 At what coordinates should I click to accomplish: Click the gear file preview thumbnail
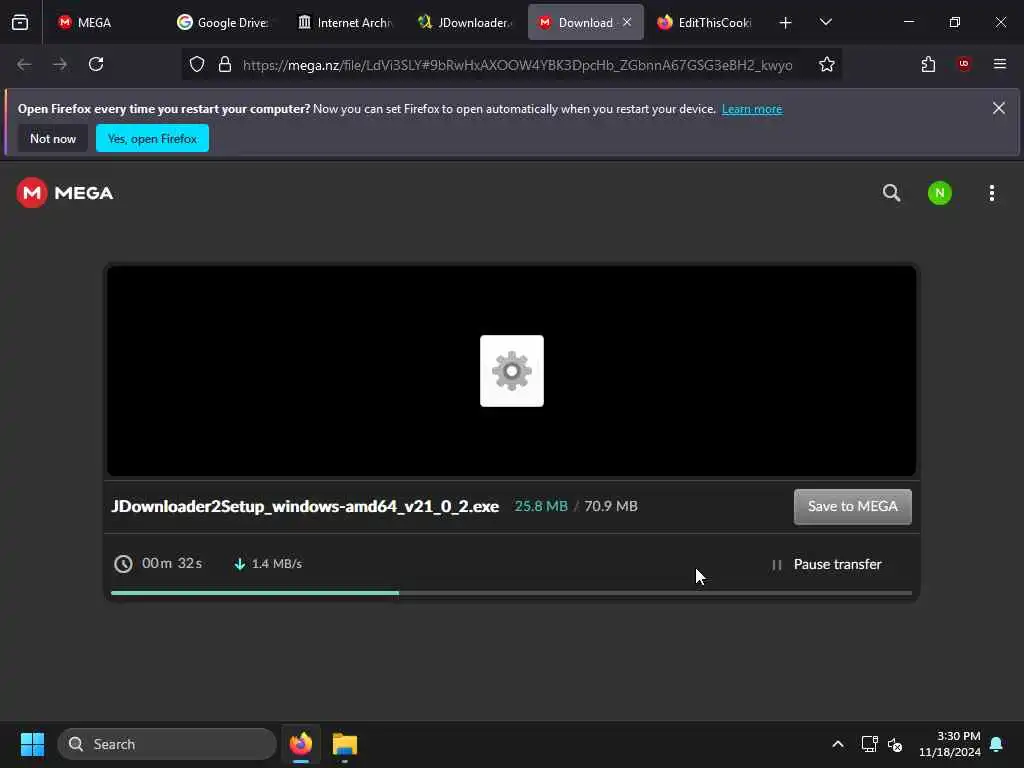(512, 371)
